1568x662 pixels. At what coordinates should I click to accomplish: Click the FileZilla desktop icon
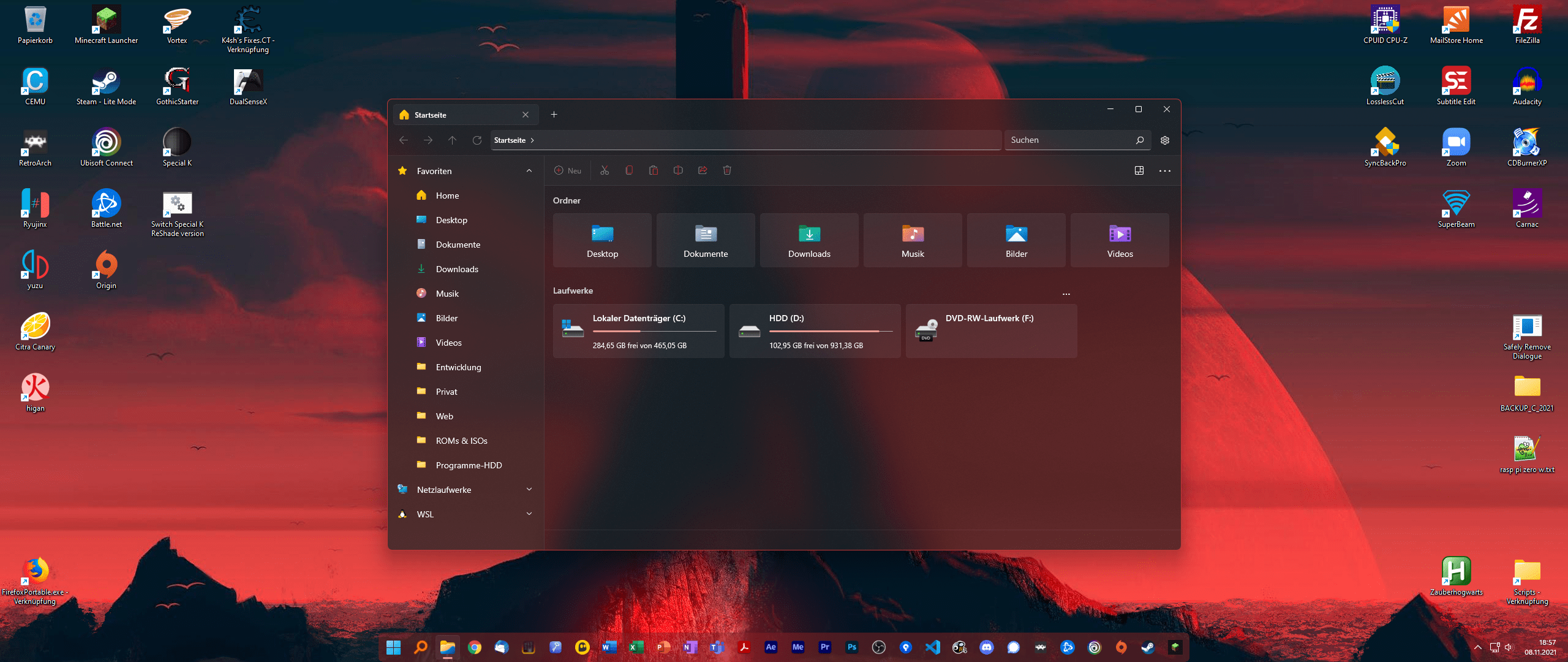(1527, 26)
